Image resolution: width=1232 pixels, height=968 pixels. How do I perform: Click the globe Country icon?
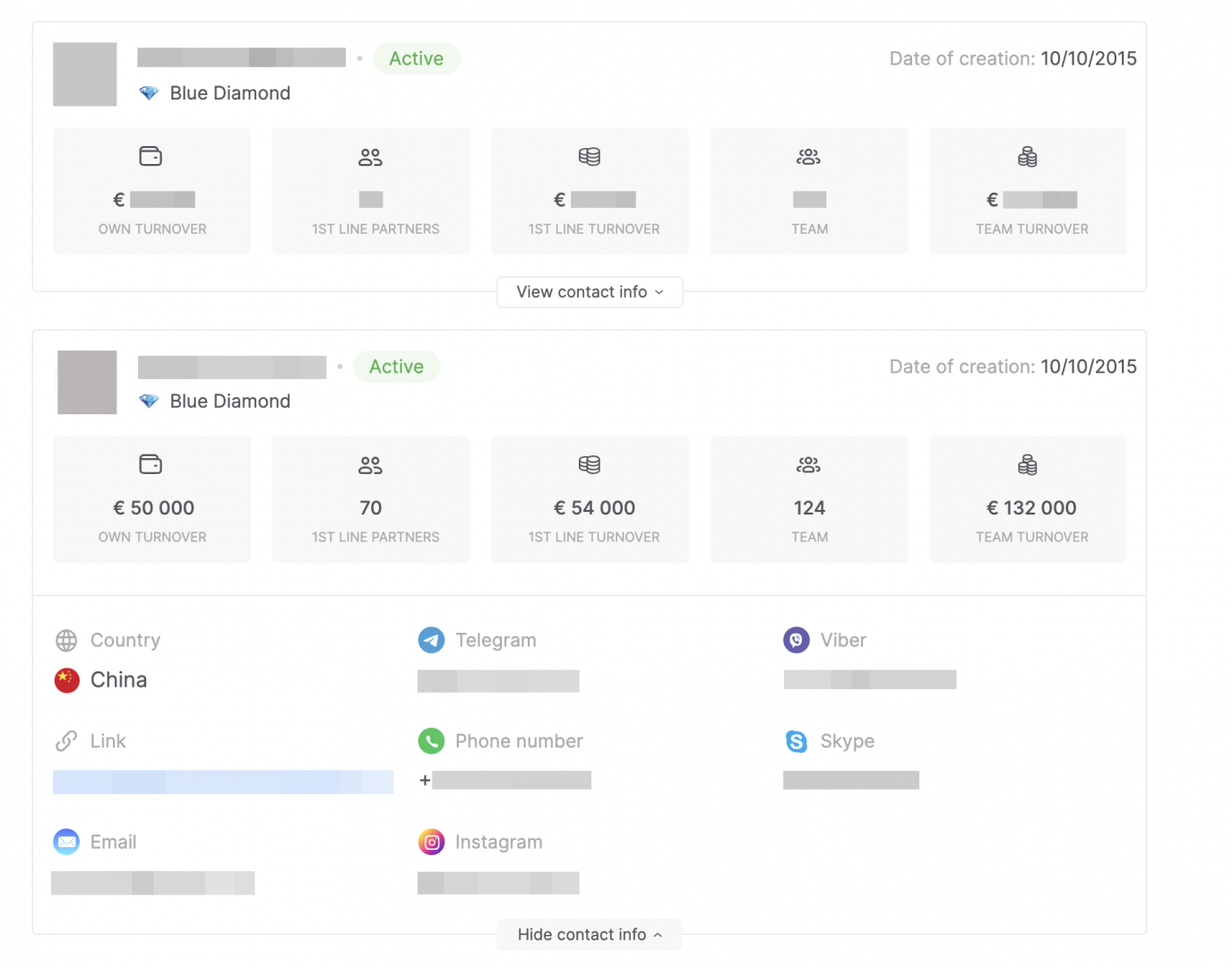pos(66,640)
